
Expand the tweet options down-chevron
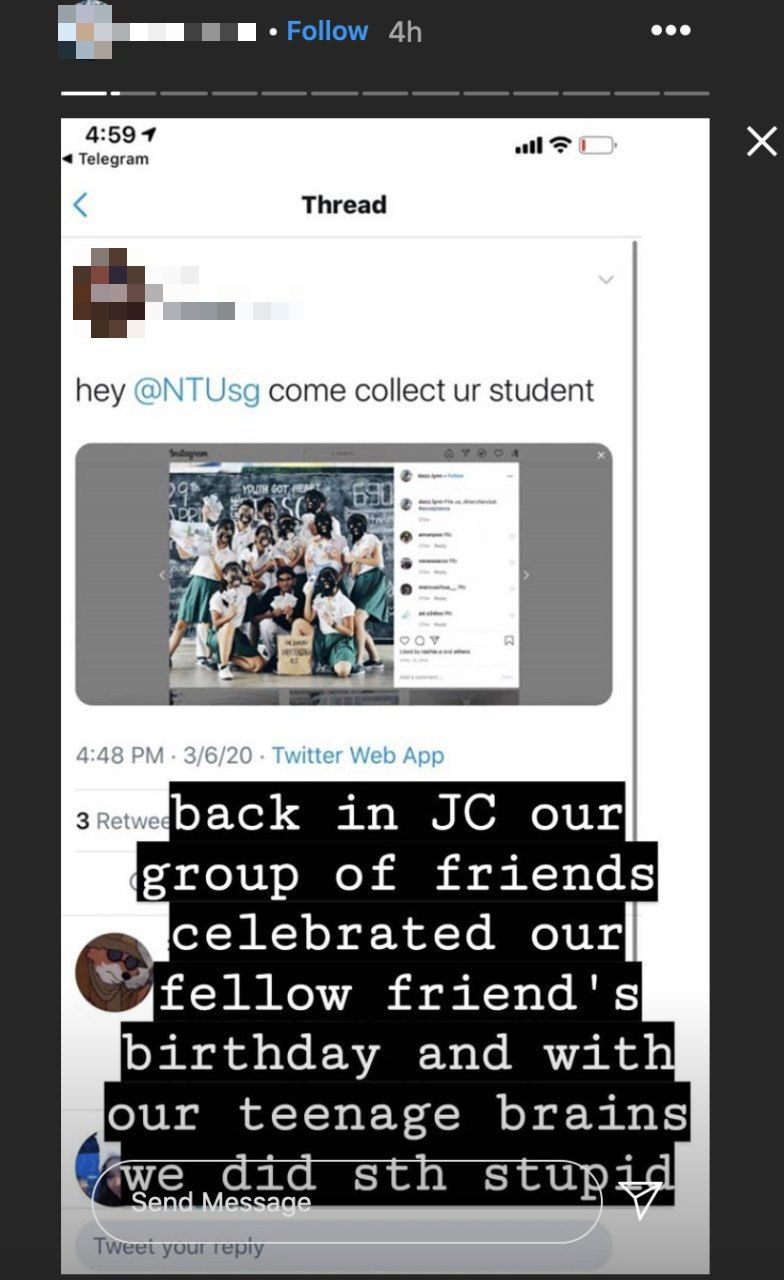pos(606,279)
